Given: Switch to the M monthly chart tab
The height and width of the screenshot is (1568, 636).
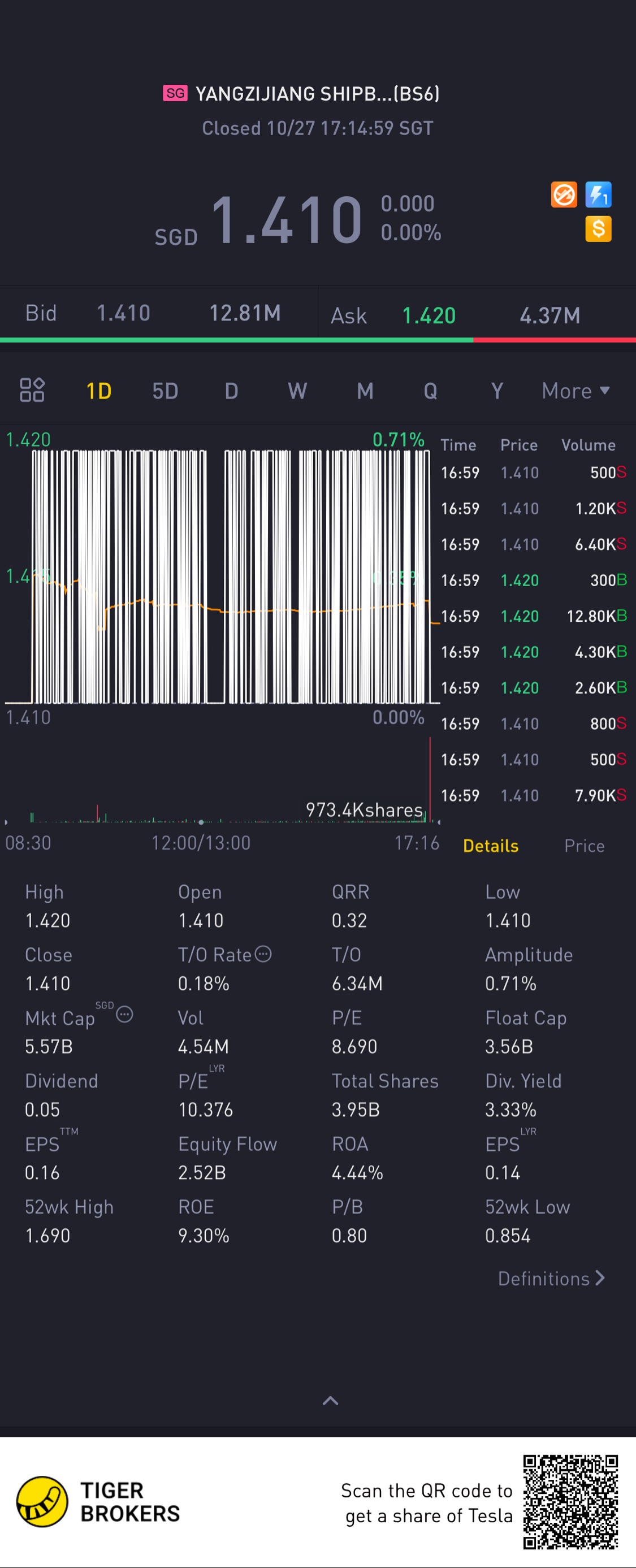Looking at the screenshot, I should 365,391.
